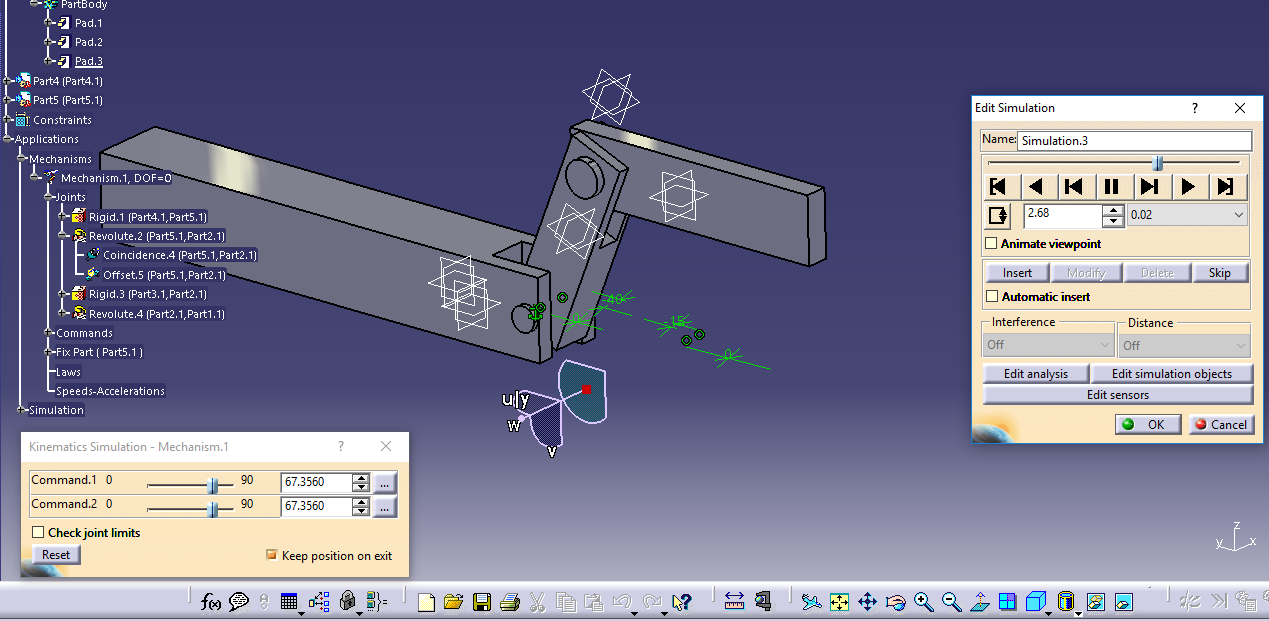Check the Automatic insert box
Viewport: 1269px width, 621px height.
991,296
